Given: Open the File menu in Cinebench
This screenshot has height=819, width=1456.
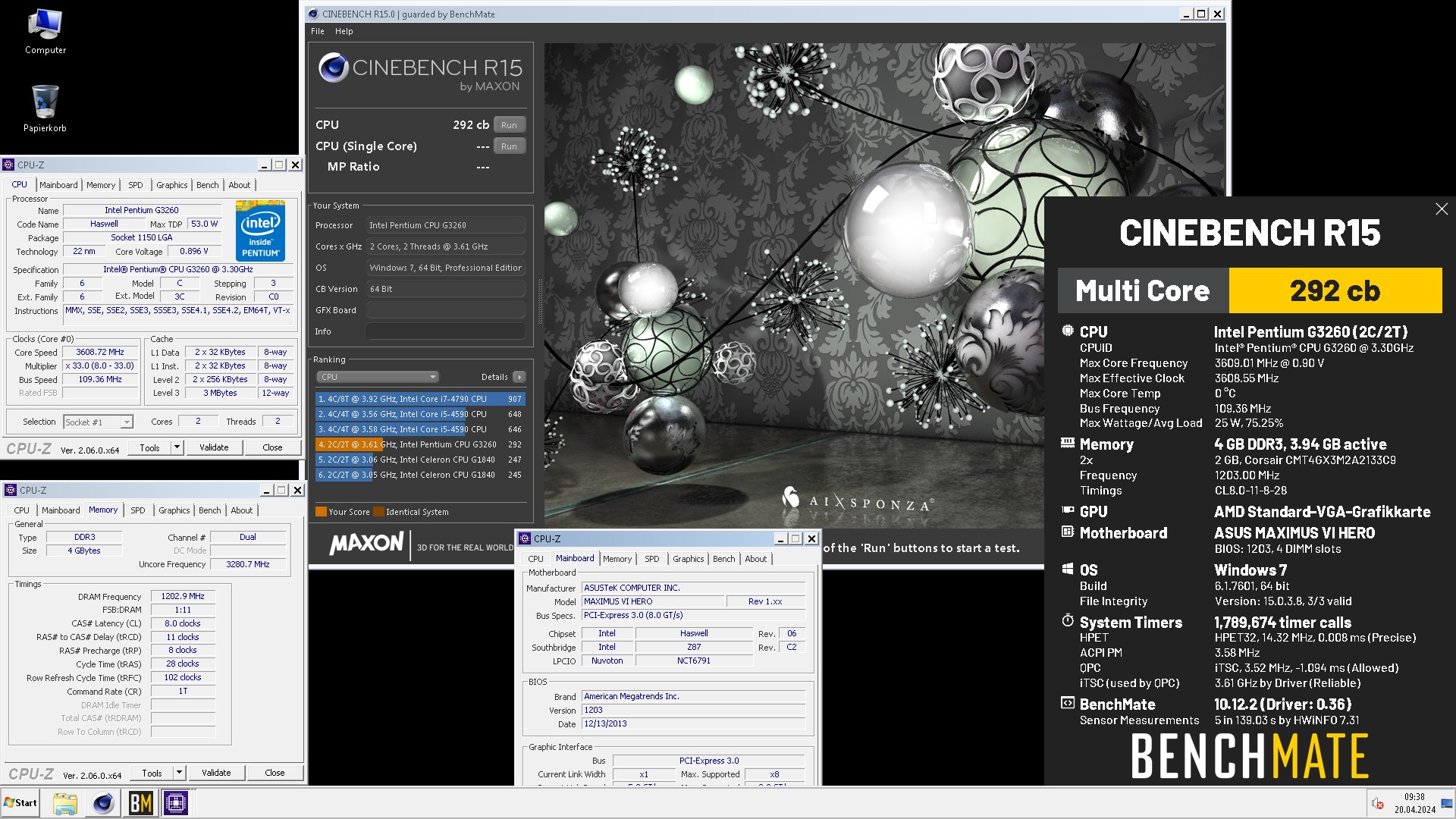Looking at the screenshot, I should pos(317,31).
